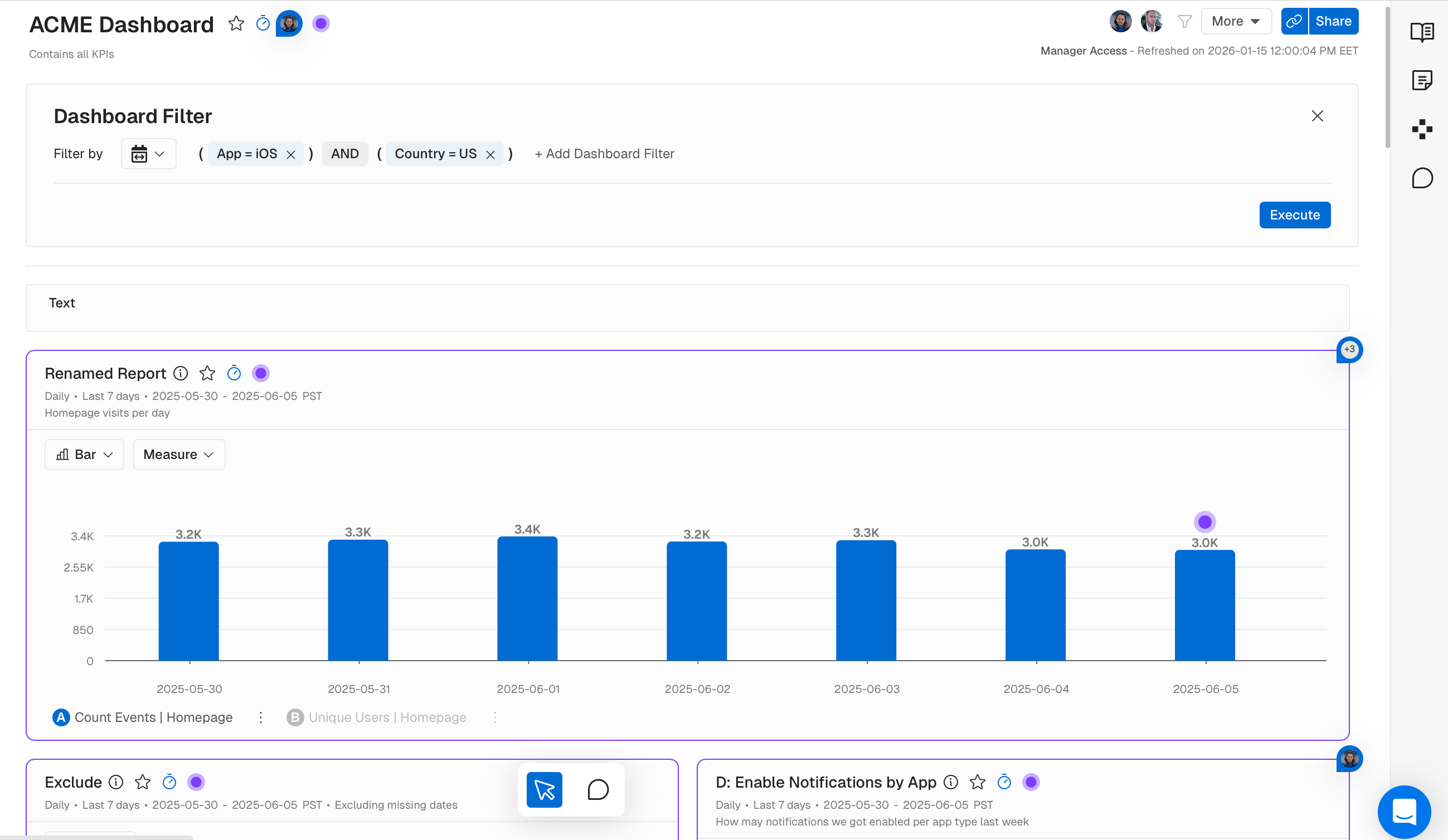Click the Execute button
Screen dimensions: 1448x840
tap(1294, 215)
